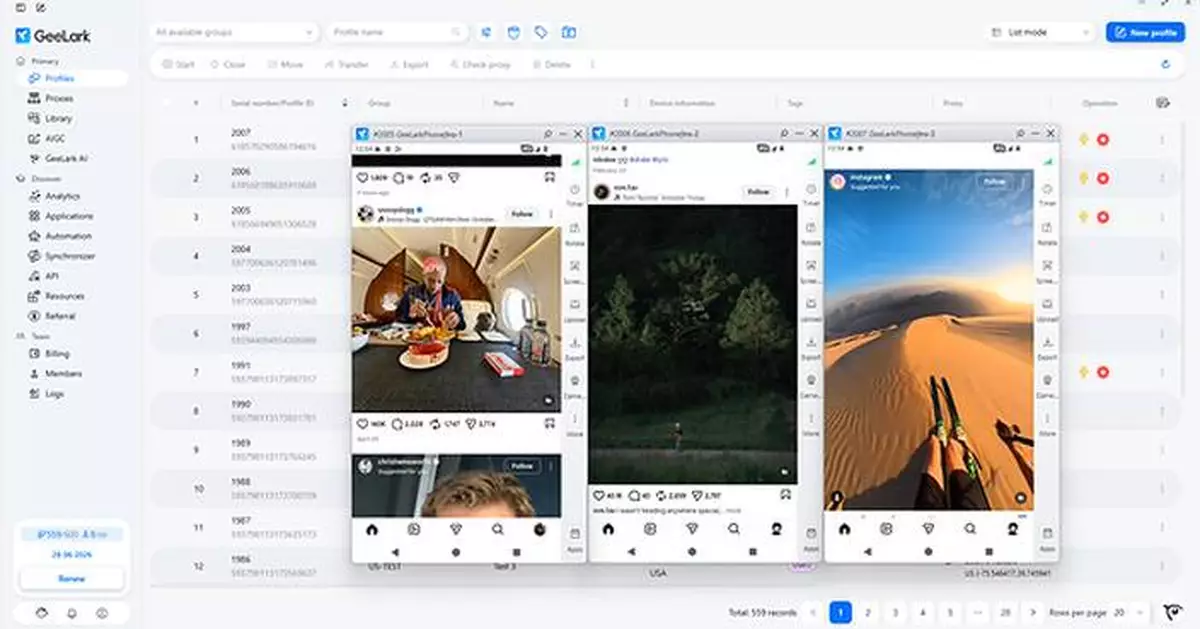Viewport: 1200px width, 629px height.
Task: Click Android back button in GeeLarkPhone 1 window
Action: (395, 551)
